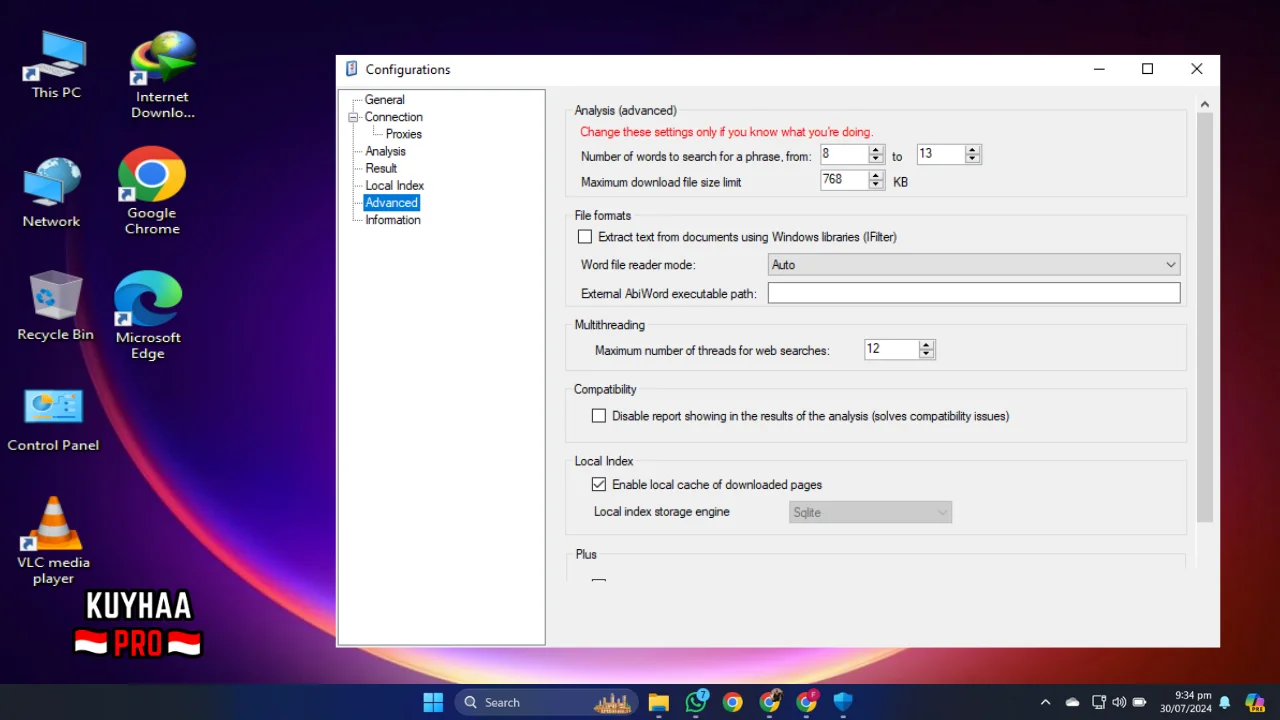Select Analysis in the settings tree
The image size is (1280, 720).
[385, 151]
